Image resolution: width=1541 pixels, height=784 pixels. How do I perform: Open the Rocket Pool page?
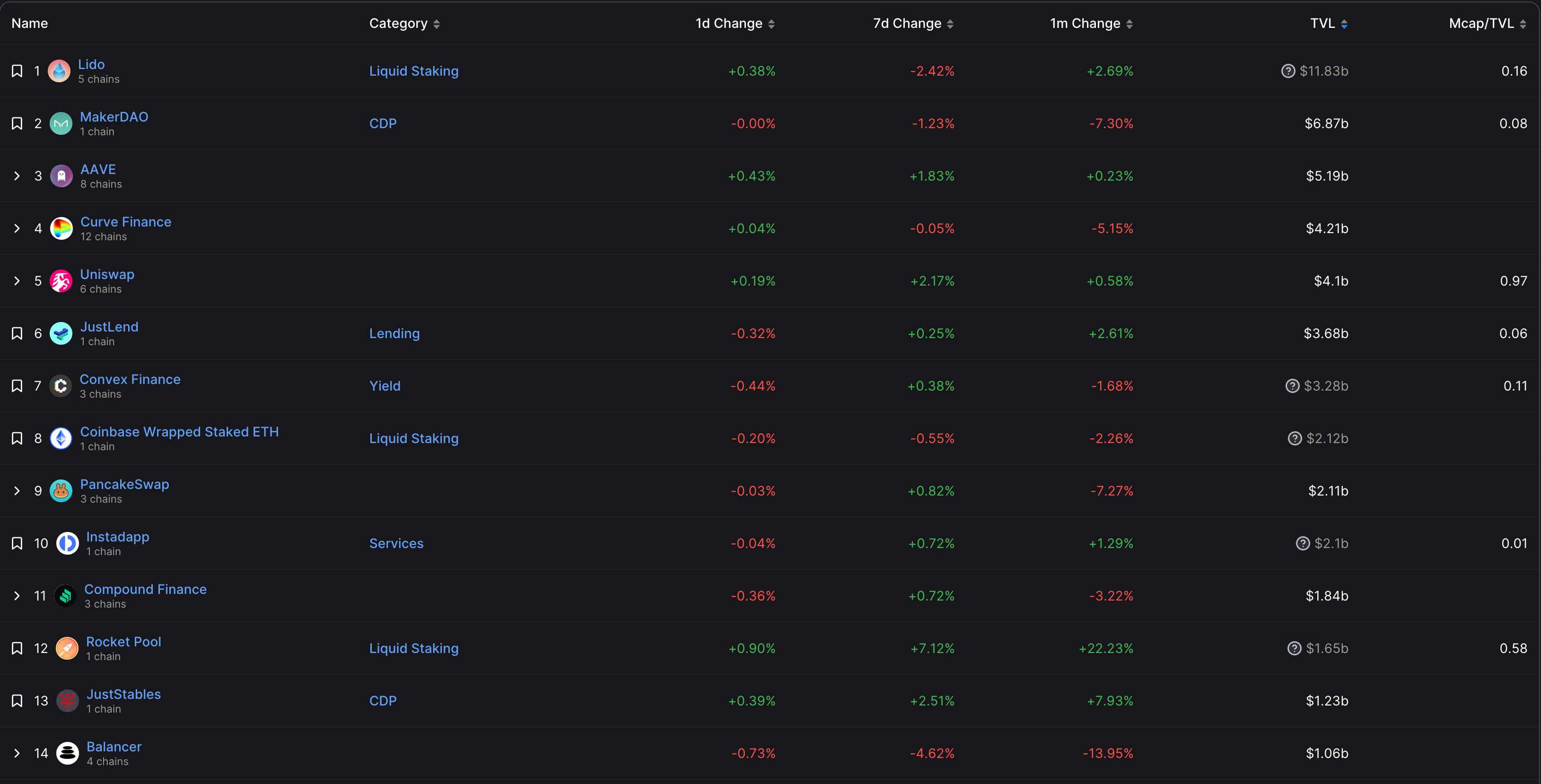click(124, 642)
